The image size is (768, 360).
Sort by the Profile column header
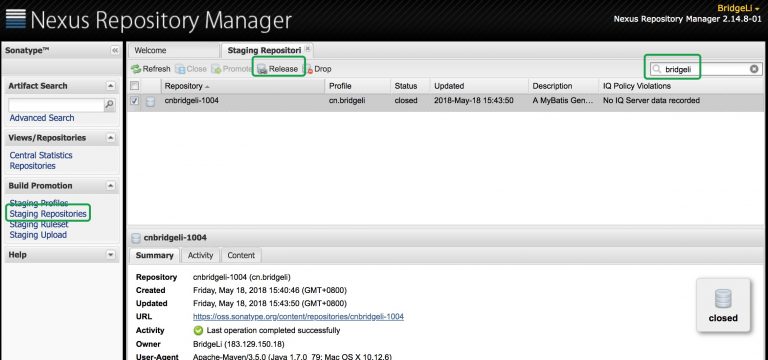point(358,86)
